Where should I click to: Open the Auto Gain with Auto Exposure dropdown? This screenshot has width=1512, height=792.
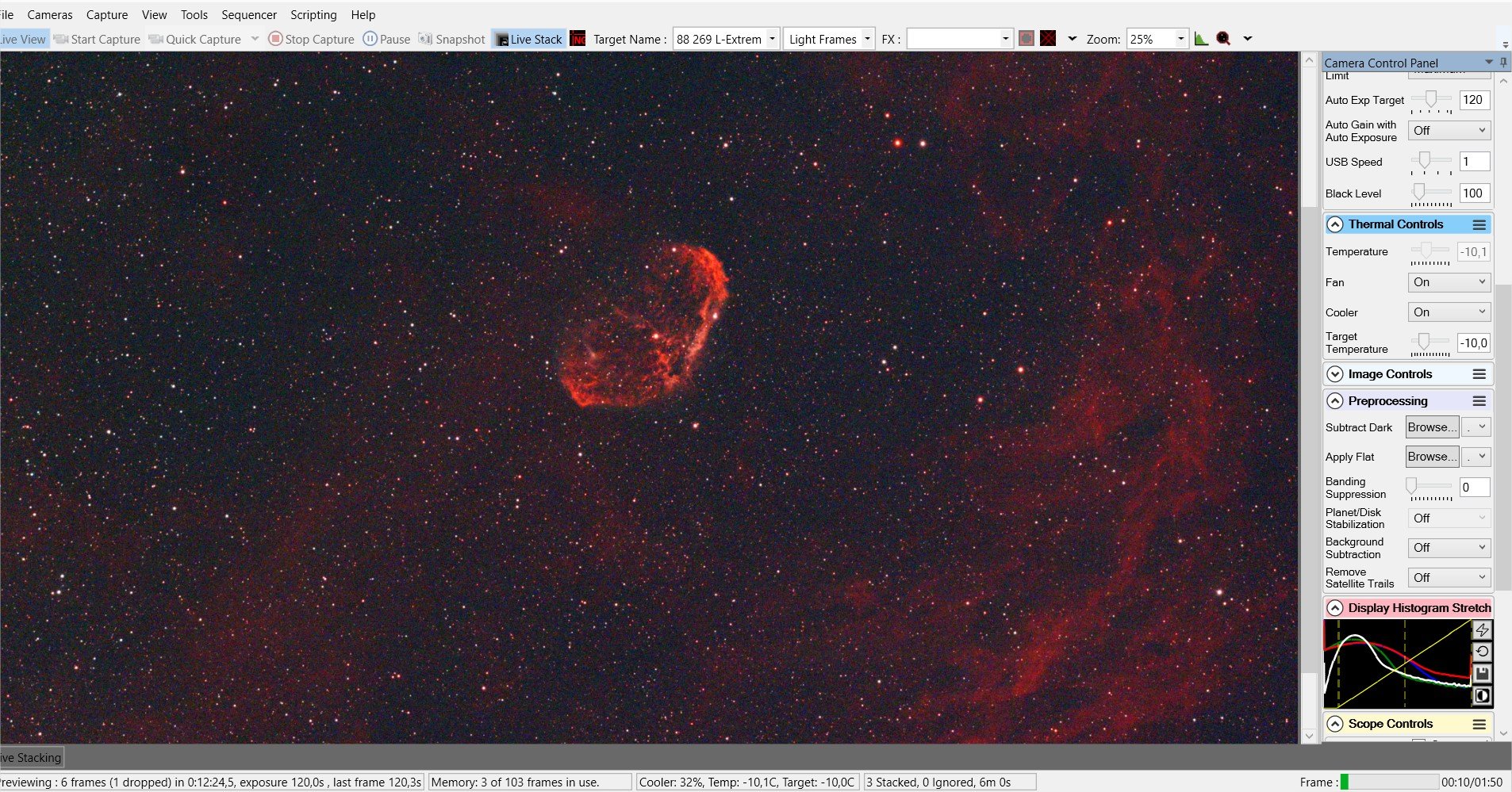(1449, 131)
